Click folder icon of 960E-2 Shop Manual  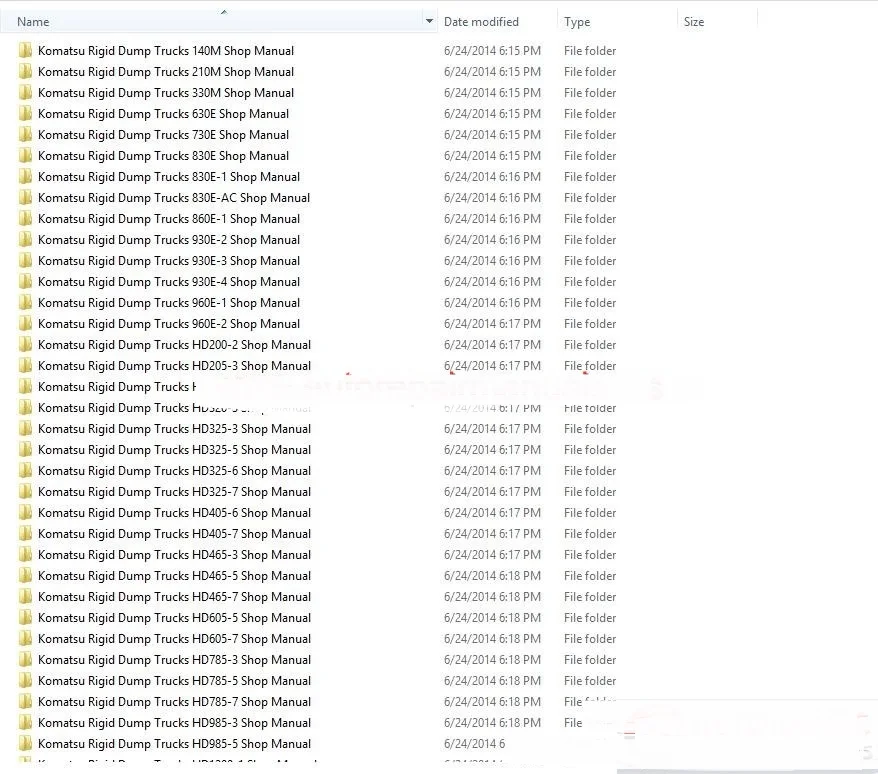click(x=25, y=324)
